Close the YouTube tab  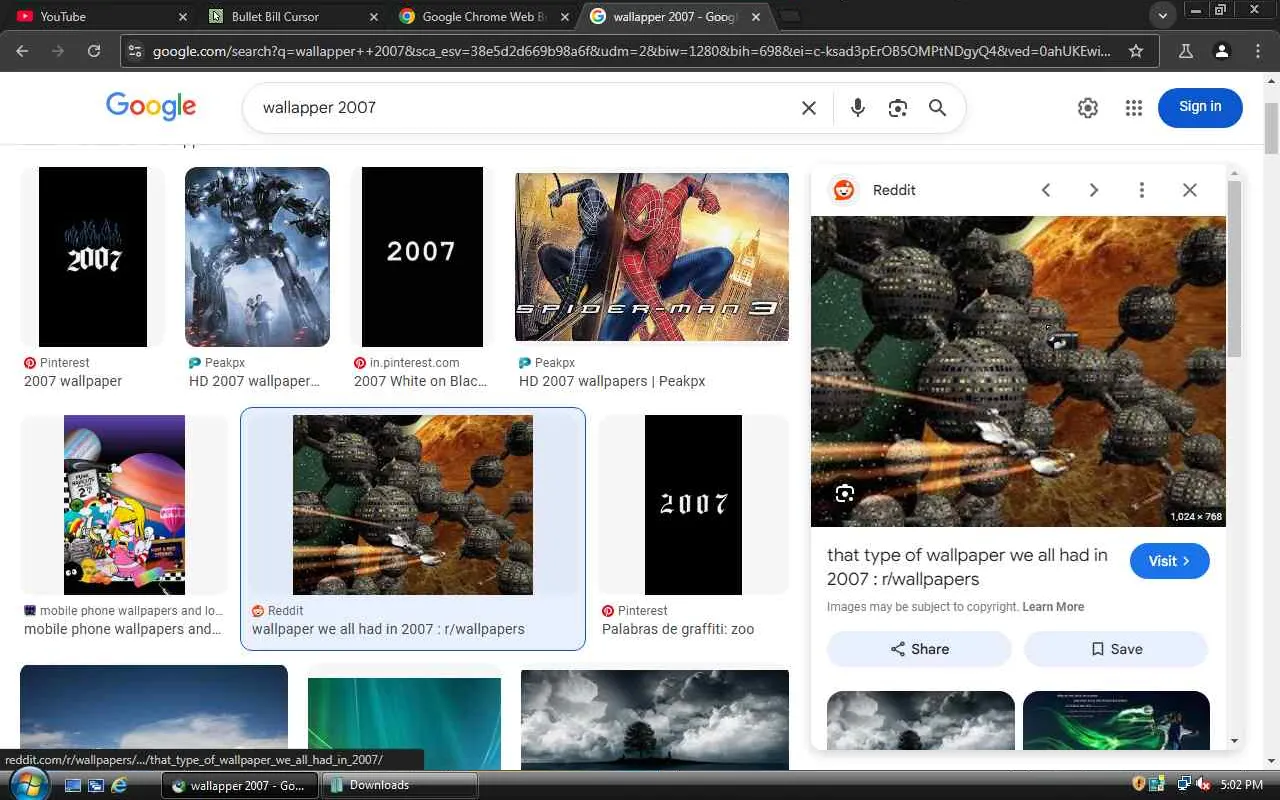click(x=182, y=17)
